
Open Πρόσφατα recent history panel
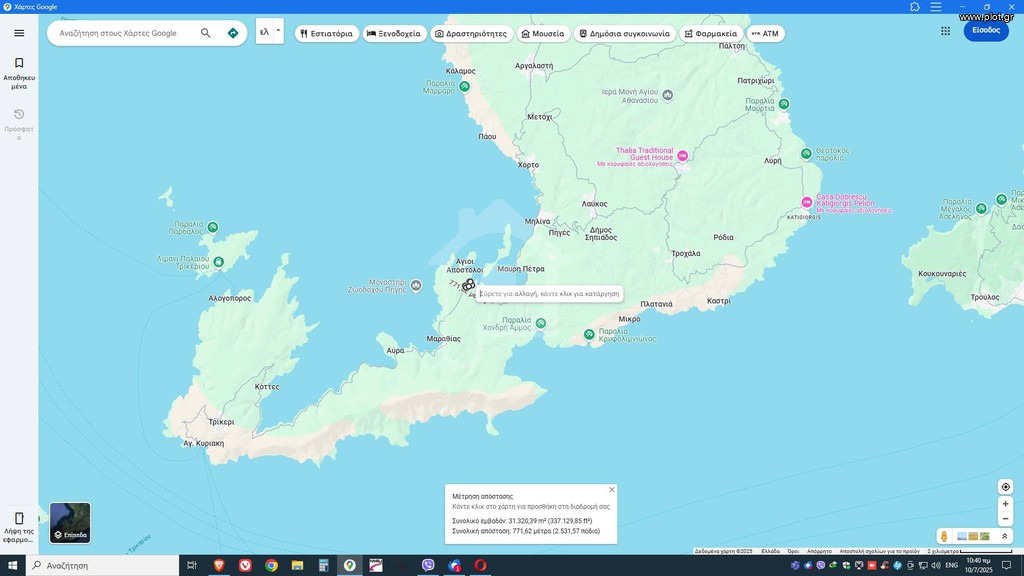pos(19,124)
